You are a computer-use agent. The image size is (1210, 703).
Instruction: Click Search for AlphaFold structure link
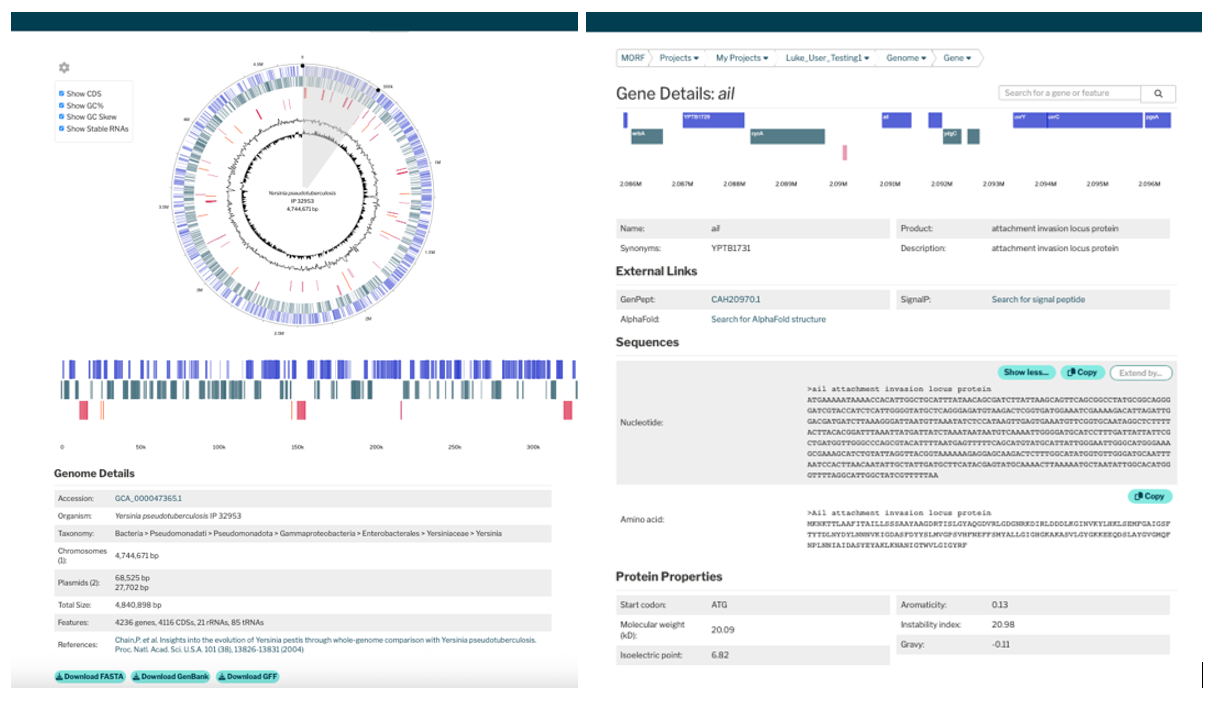pyautogui.click(x=768, y=319)
